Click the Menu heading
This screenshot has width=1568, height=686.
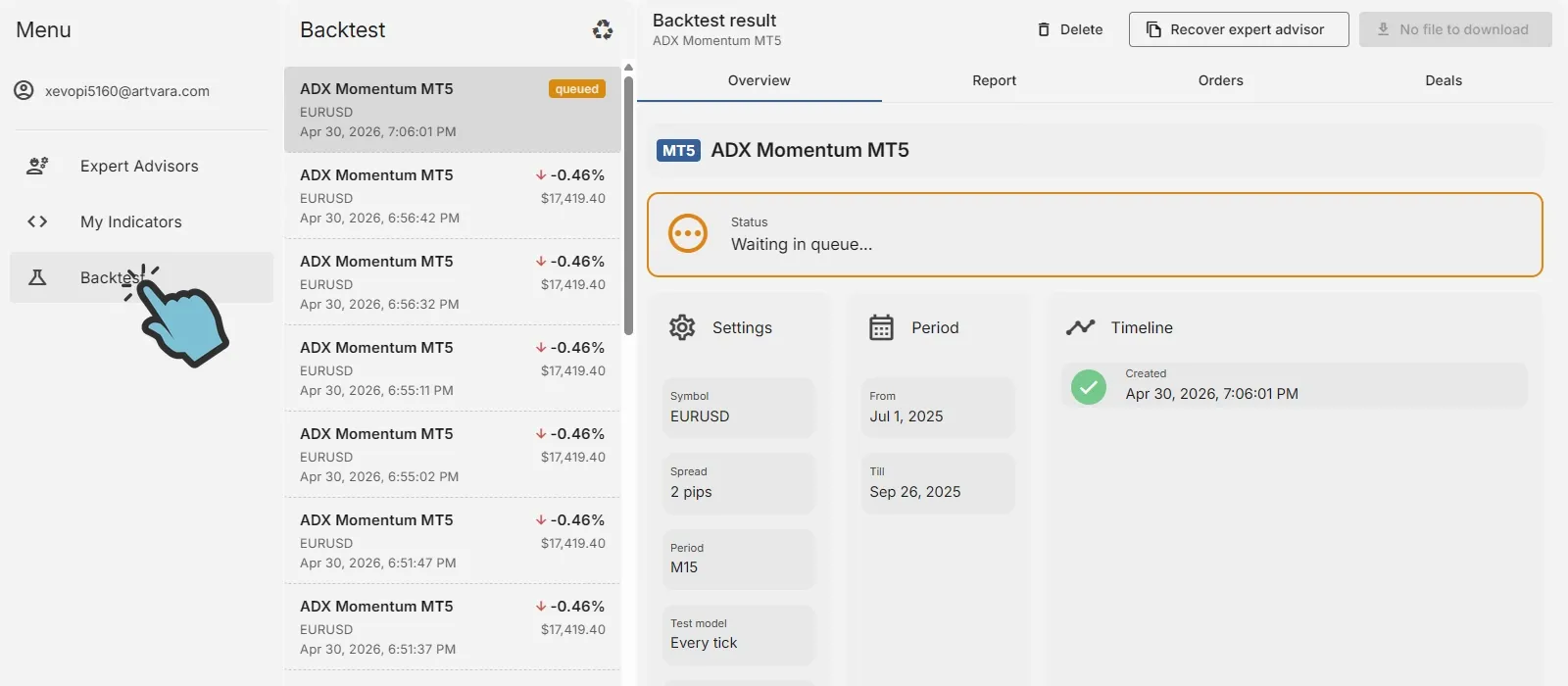44,30
